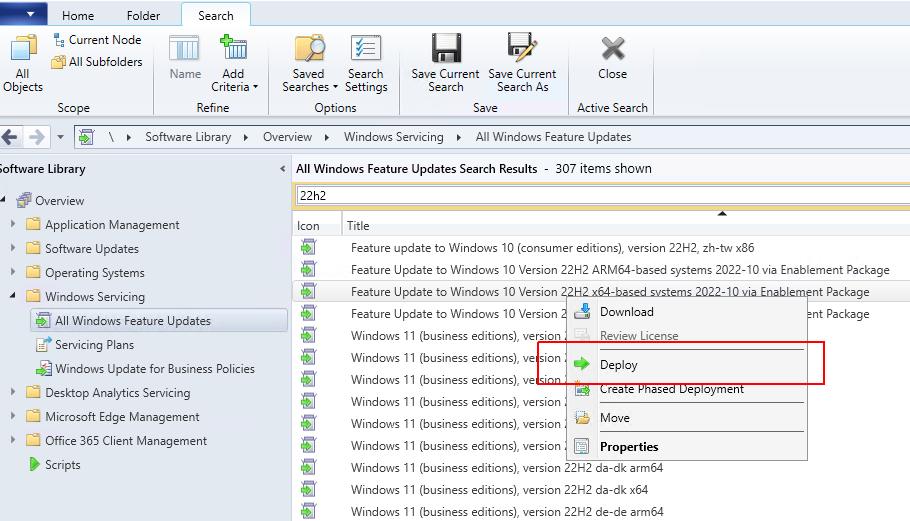Expand Office 365 Client Management folder
Image resolution: width=910 pixels, height=521 pixels.
click(13, 440)
